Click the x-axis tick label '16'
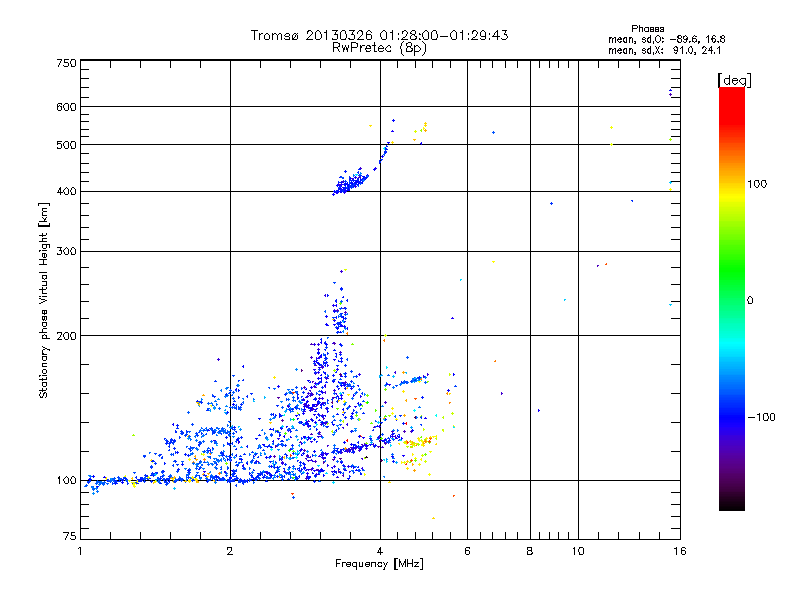This screenshot has width=800, height=600. 680,551
